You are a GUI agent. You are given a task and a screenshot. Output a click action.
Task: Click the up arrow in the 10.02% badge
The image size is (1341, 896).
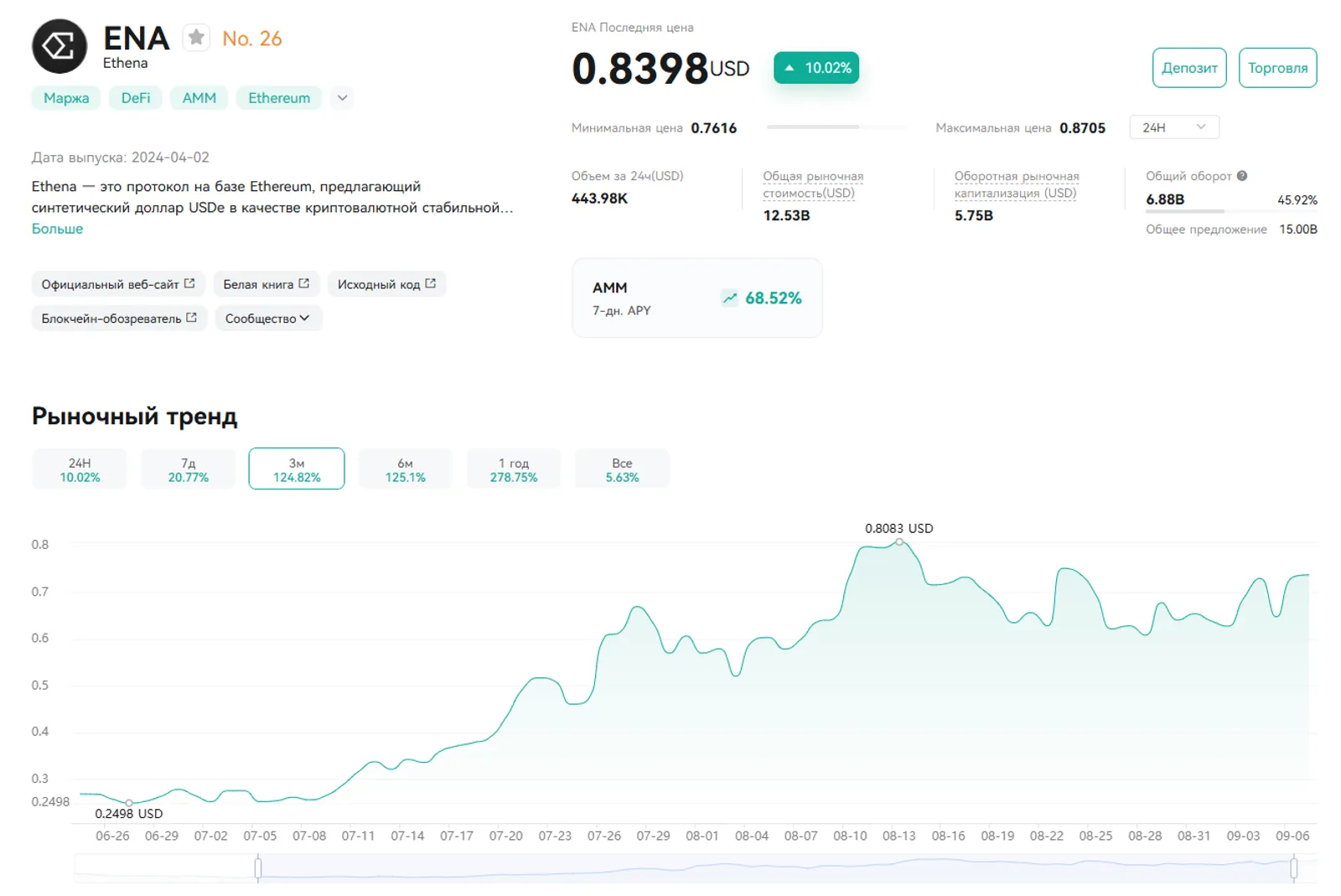coord(789,68)
